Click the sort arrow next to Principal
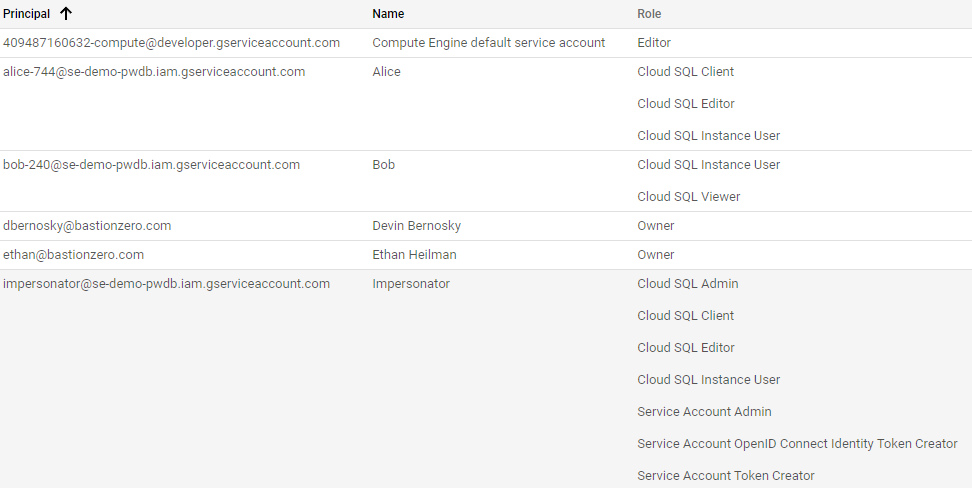This screenshot has width=972, height=488. tap(66, 14)
